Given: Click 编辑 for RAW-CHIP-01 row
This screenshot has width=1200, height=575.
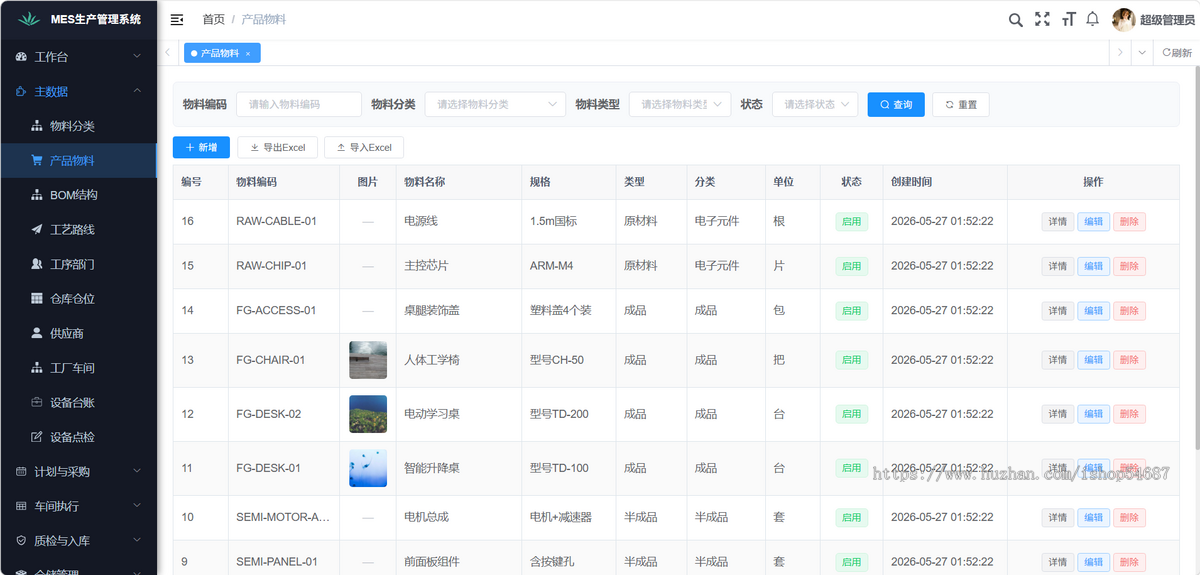Looking at the screenshot, I should tap(1094, 266).
